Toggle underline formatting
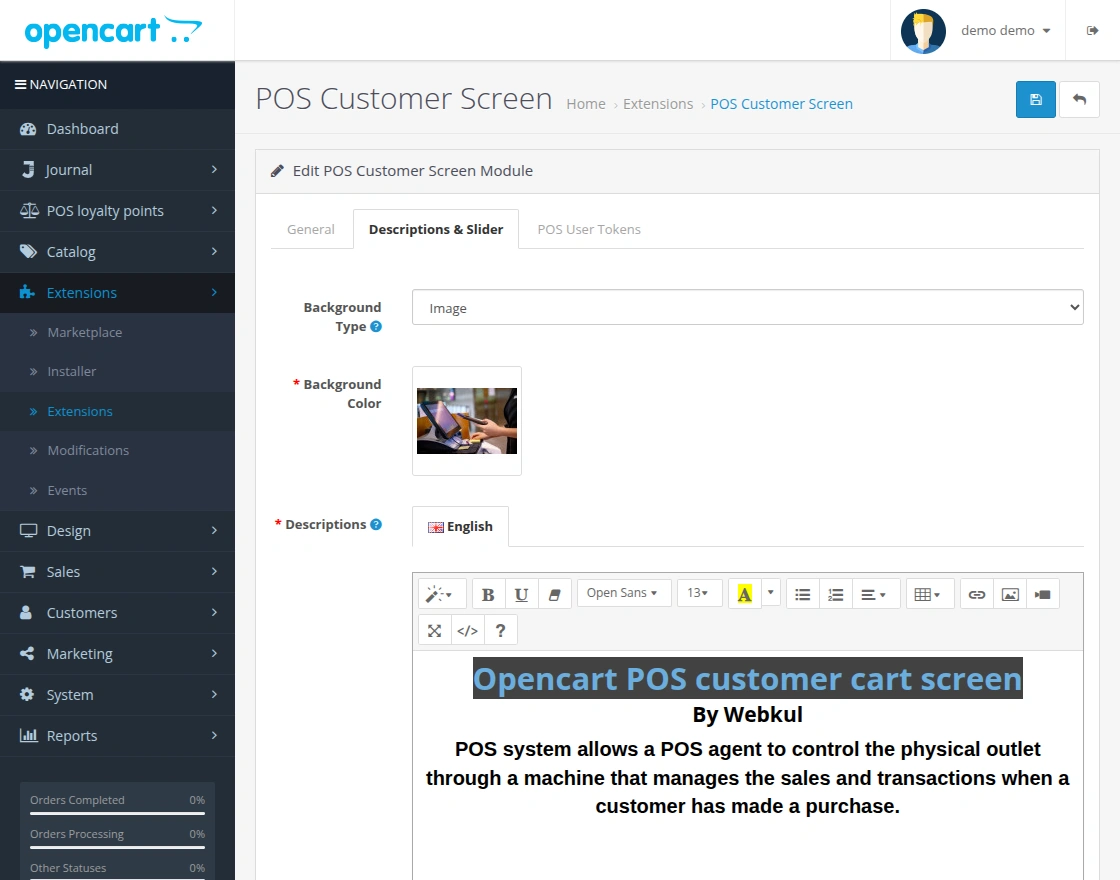 tap(521, 593)
